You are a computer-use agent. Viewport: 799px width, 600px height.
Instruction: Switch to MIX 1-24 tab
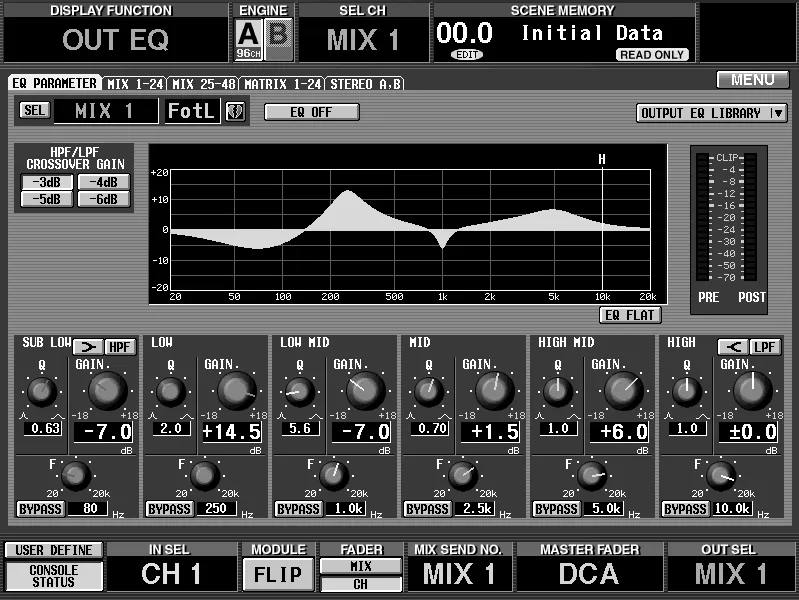tap(135, 84)
